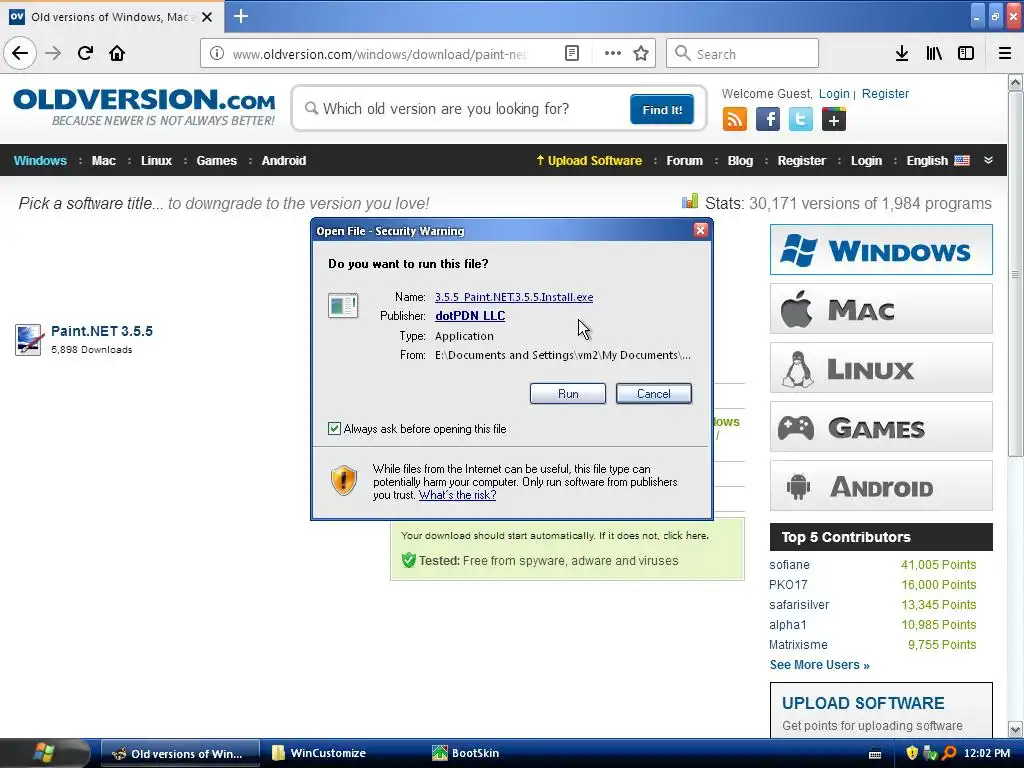This screenshot has height=768, width=1024.
Task: Open the Windows Start button
Action: pos(44,753)
